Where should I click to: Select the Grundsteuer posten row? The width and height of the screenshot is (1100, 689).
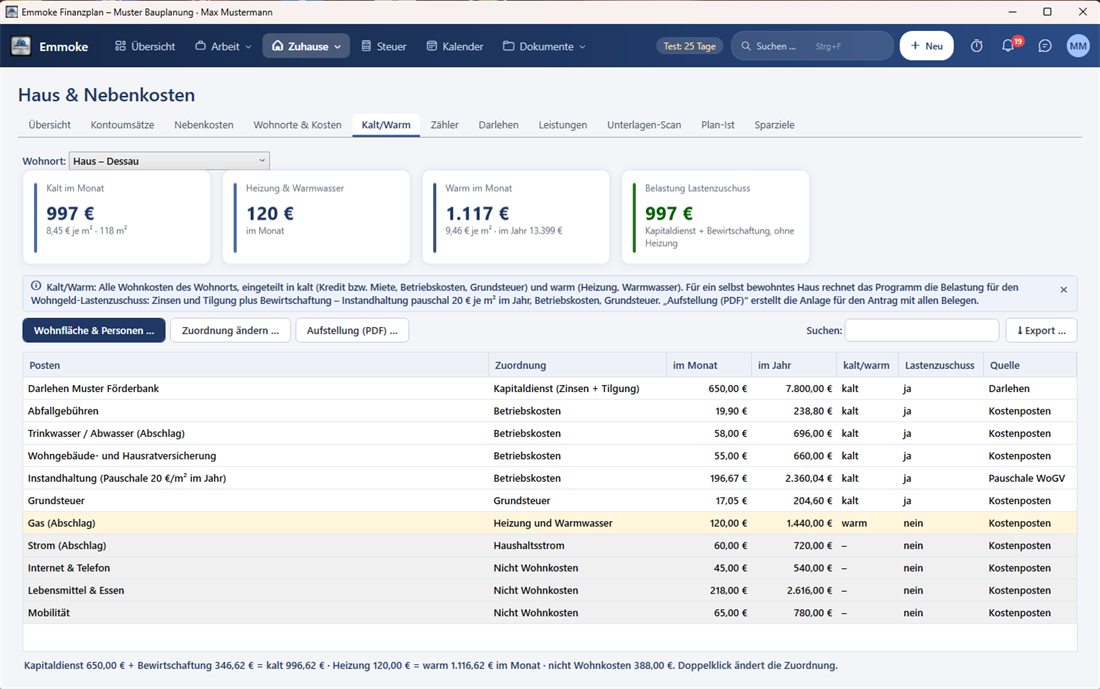point(549,500)
